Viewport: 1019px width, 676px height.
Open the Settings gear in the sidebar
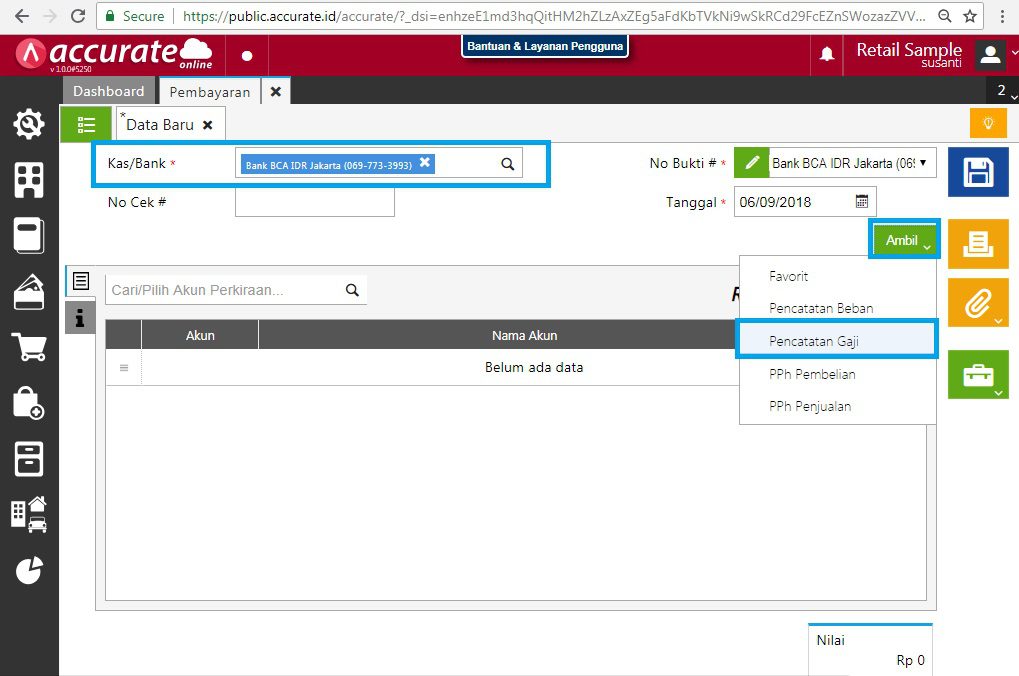pos(29,124)
